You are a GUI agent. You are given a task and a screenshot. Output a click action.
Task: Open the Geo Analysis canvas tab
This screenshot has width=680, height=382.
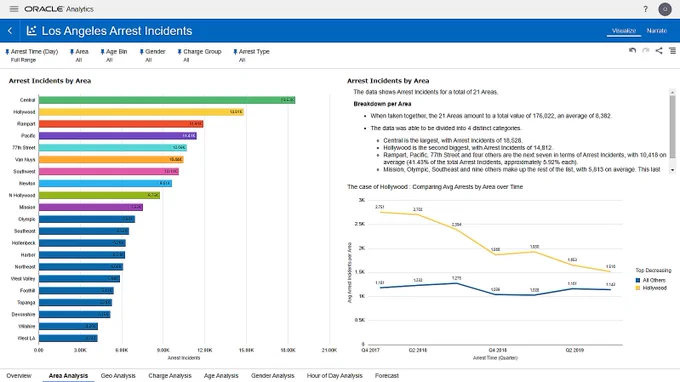pos(118,375)
